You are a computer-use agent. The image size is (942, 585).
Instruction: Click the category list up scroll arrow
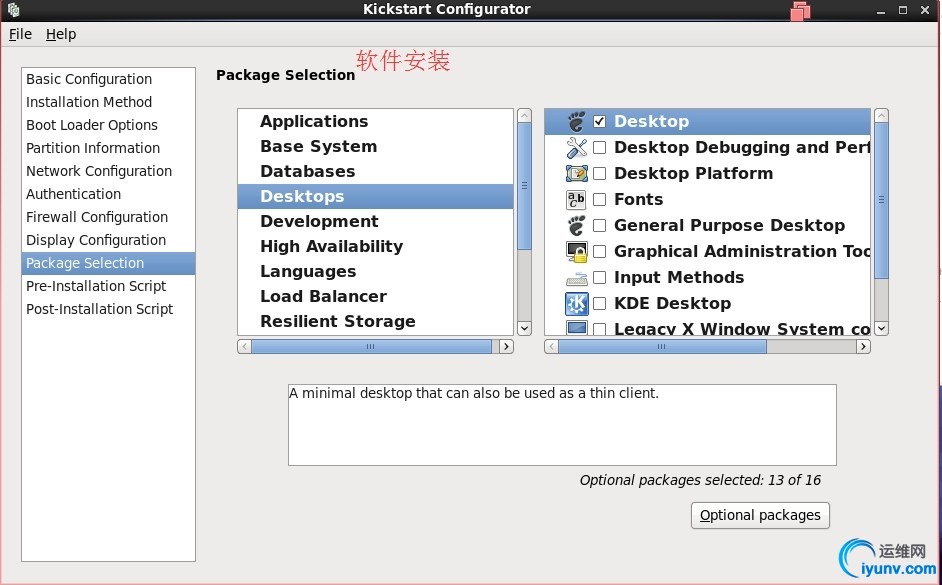click(x=524, y=116)
